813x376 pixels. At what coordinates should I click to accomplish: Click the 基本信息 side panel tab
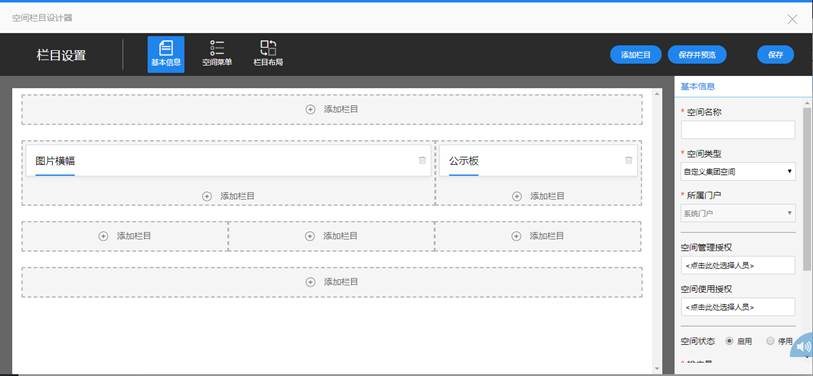tap(697, 87)
